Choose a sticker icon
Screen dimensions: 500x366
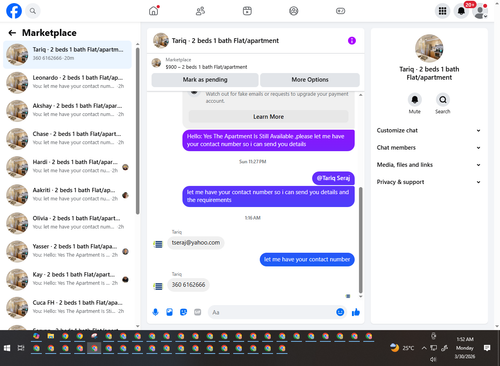(183, 312)
